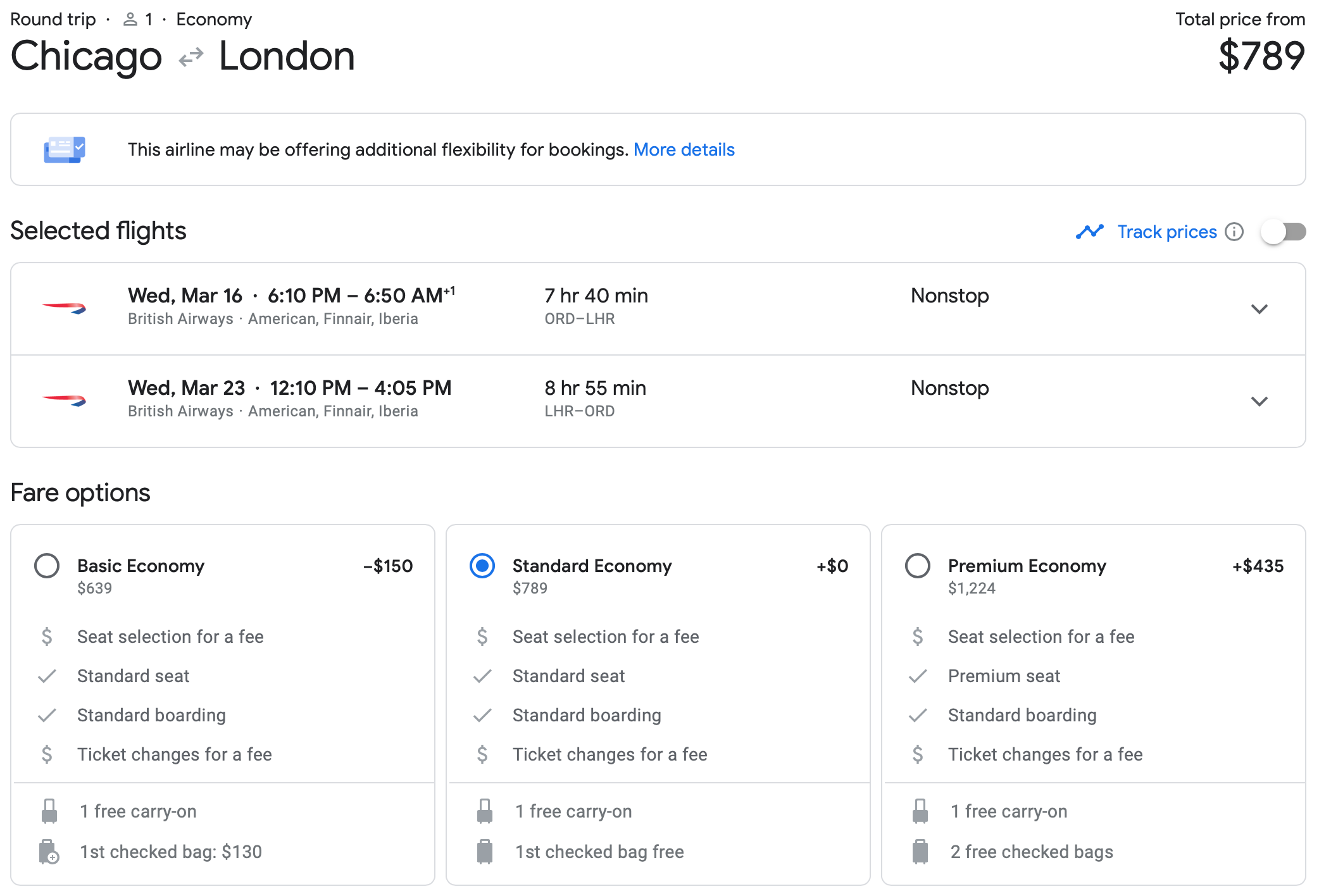Click the Selected flights heading

tap(98, 231)
